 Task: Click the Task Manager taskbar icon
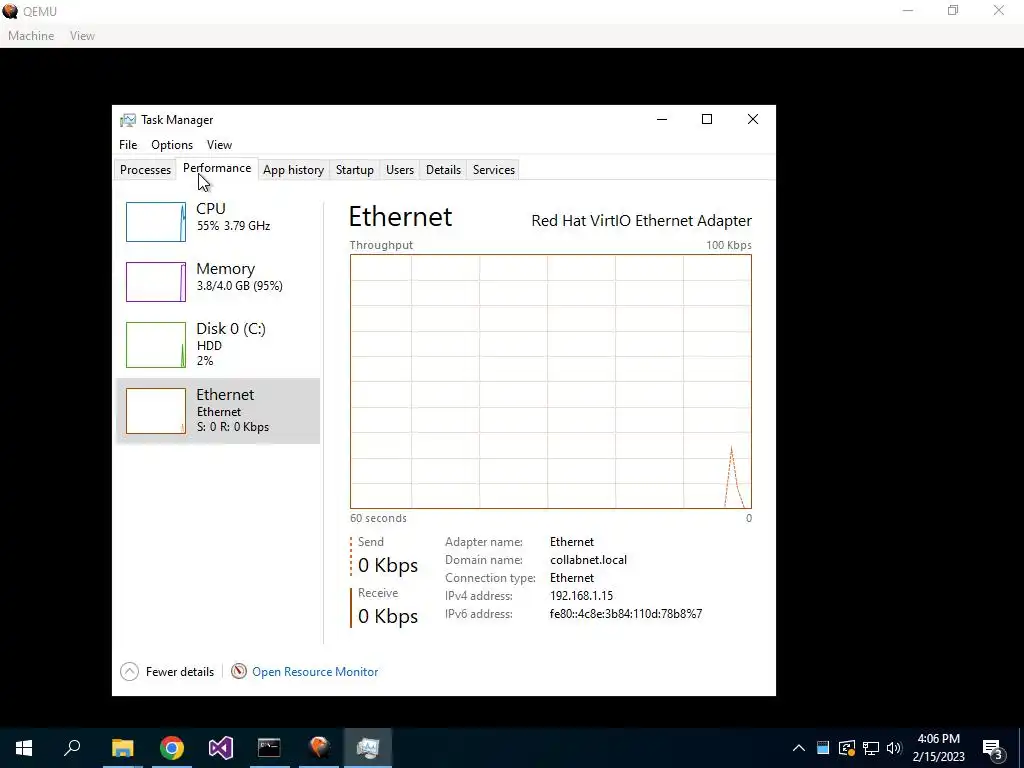[x=368, y=748]
